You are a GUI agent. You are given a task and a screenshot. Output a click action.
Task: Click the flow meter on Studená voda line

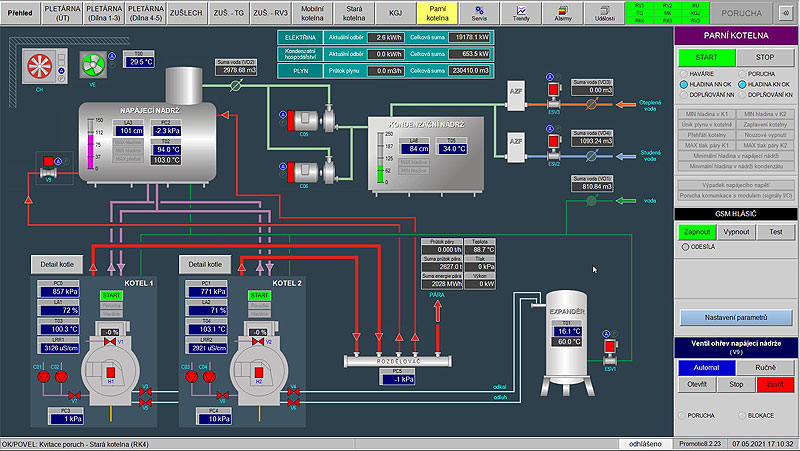591,156
